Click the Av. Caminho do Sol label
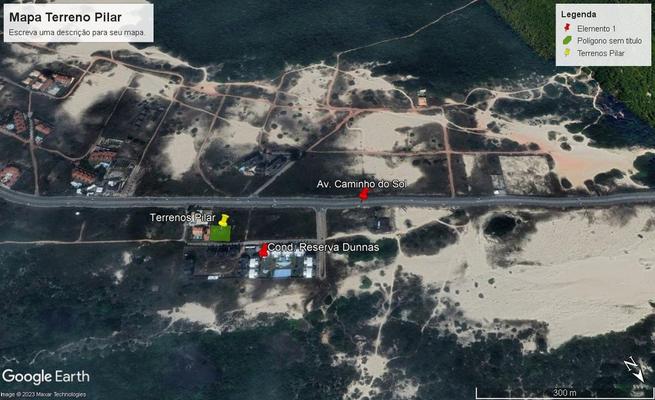Image resolution: width=655 pixels, height=400 pixels. pyautogui.click(x=361, y=184)
